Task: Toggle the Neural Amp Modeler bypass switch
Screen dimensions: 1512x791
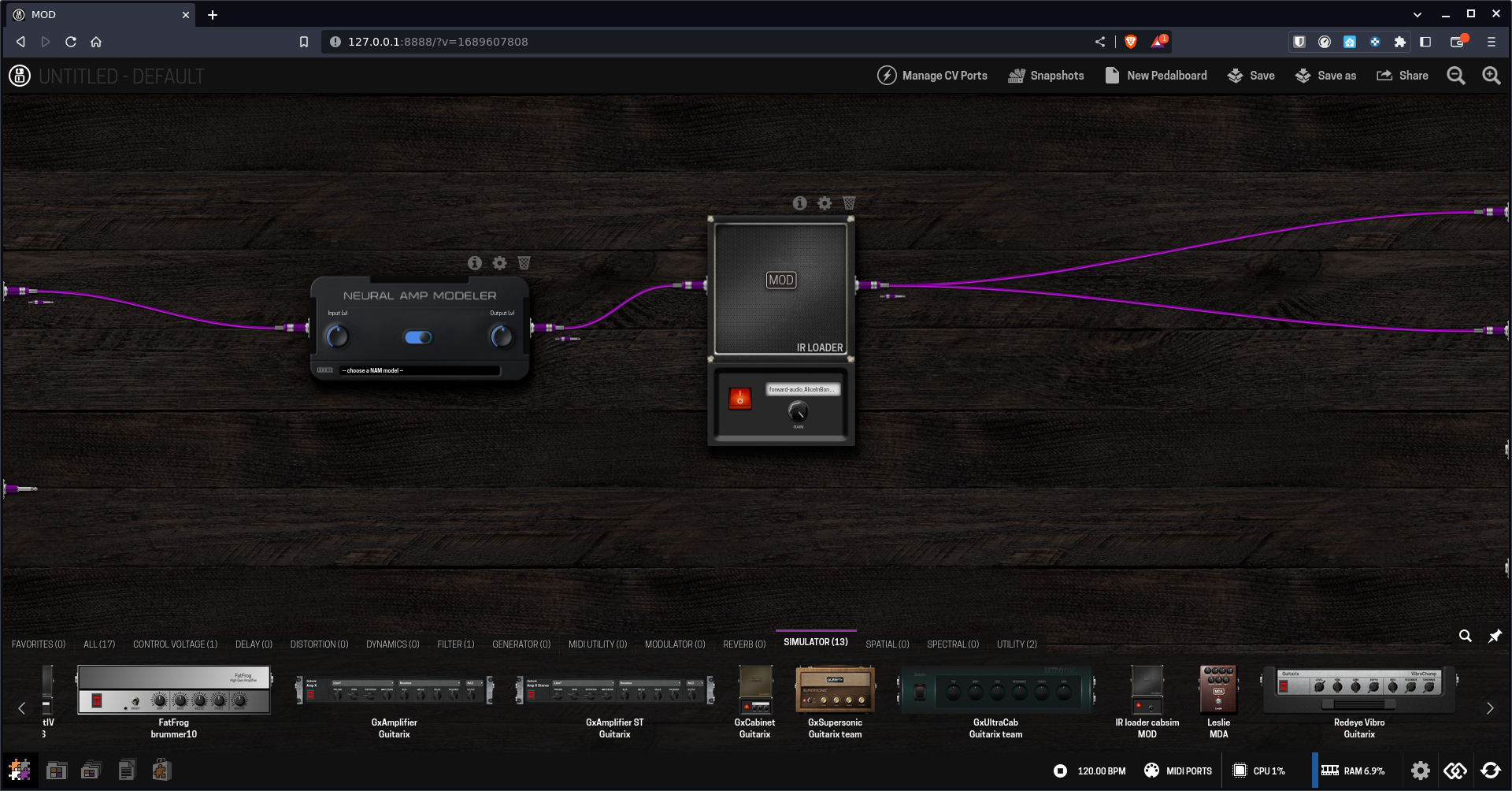Action: click(x=418, y=337)
